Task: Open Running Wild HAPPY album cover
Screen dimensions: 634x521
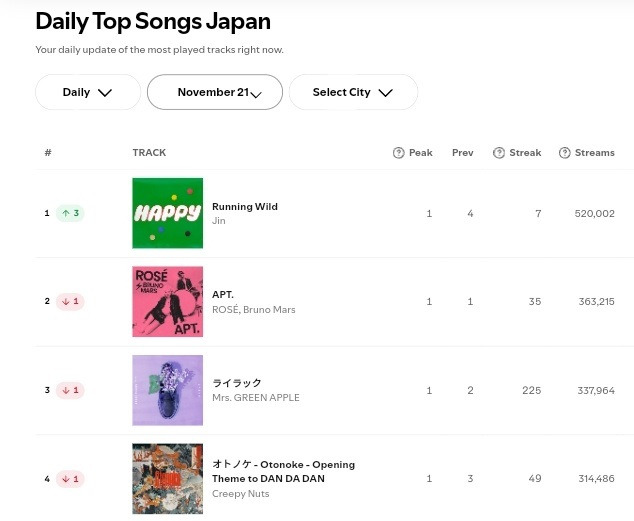Action: 167,213
